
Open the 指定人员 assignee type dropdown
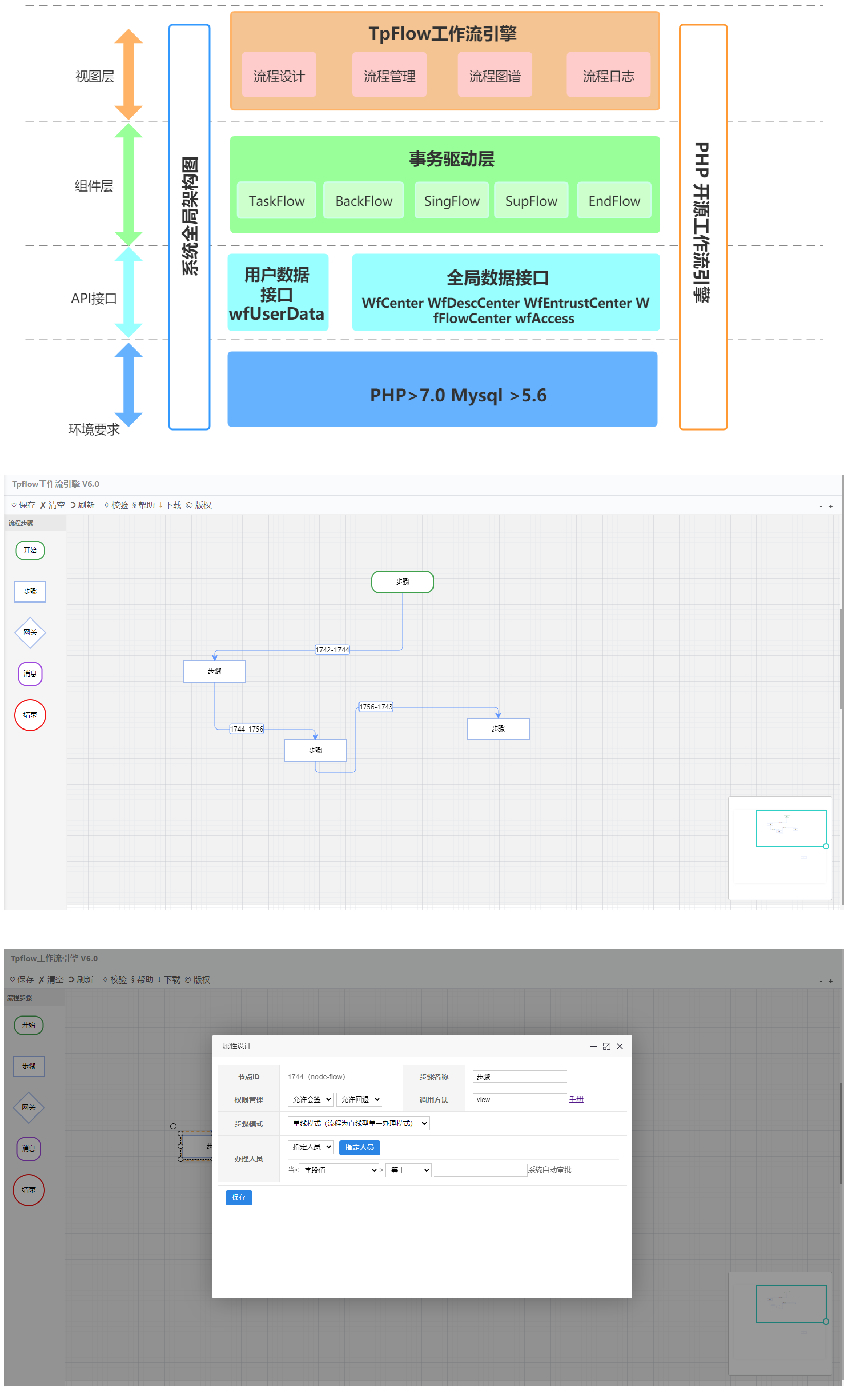point(309,1148)
